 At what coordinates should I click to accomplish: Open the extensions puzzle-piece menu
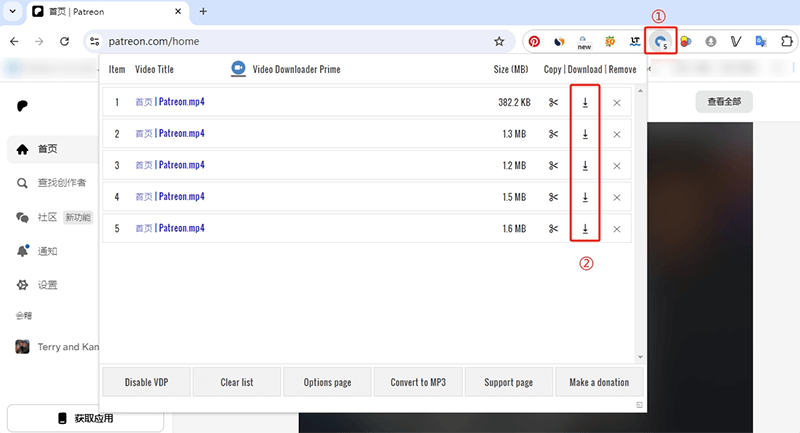pyautogui.click(x=787, y=41)
